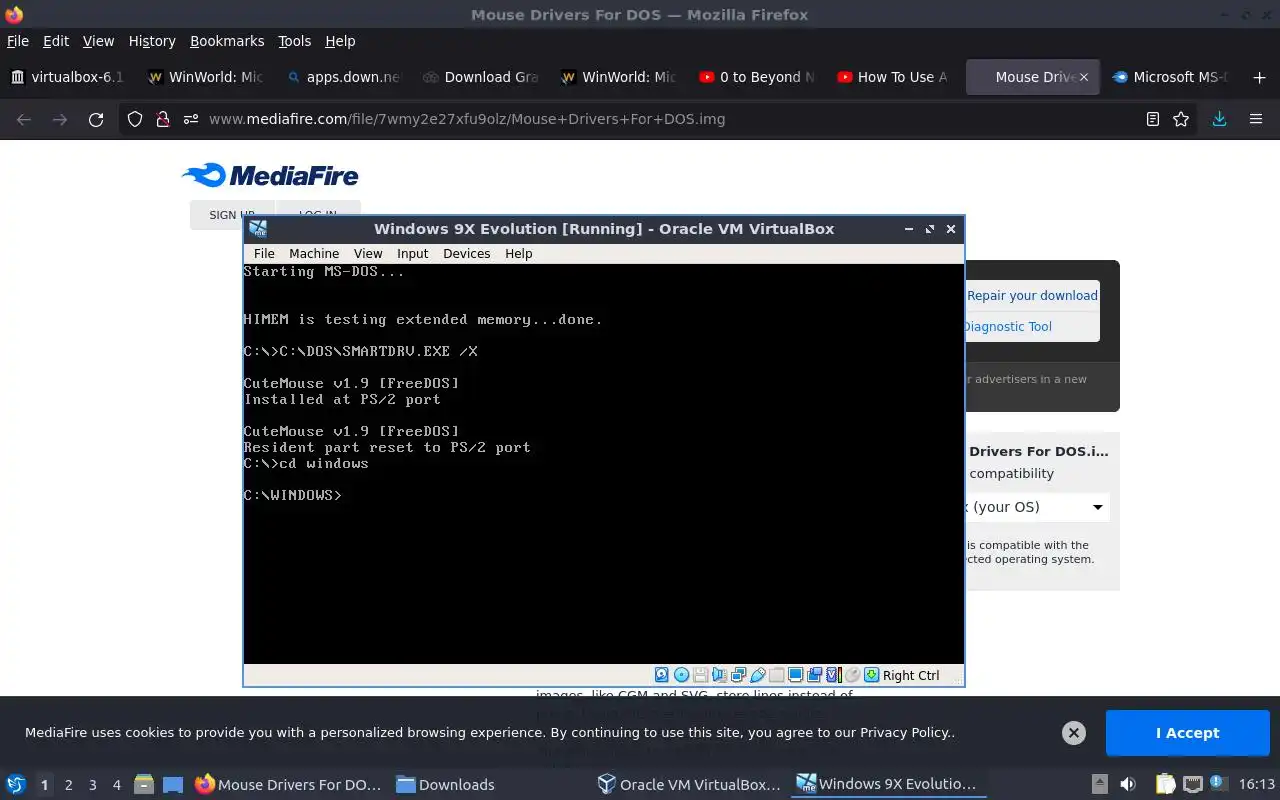Bookmark this page with the star icon
The width and height of the screenshot is (1280, 800).
[1181, 119]
